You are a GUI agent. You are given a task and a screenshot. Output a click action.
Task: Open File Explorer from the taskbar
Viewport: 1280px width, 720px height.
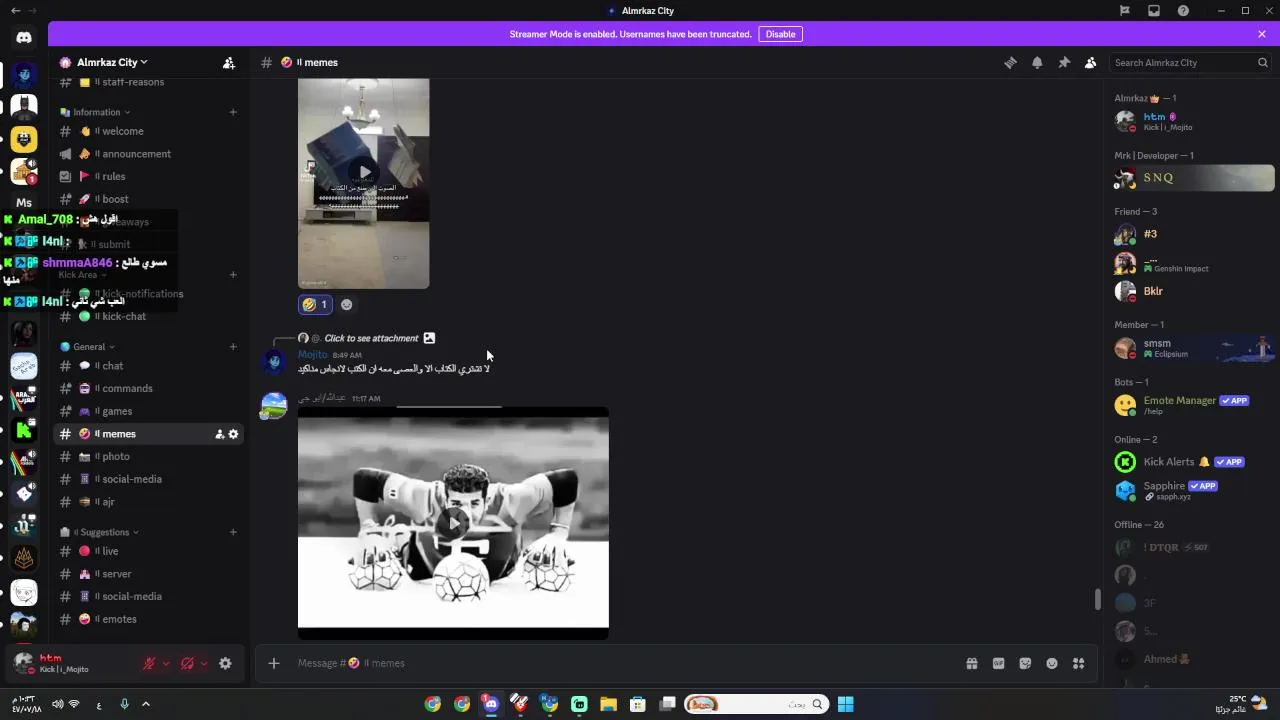point(608,704)
